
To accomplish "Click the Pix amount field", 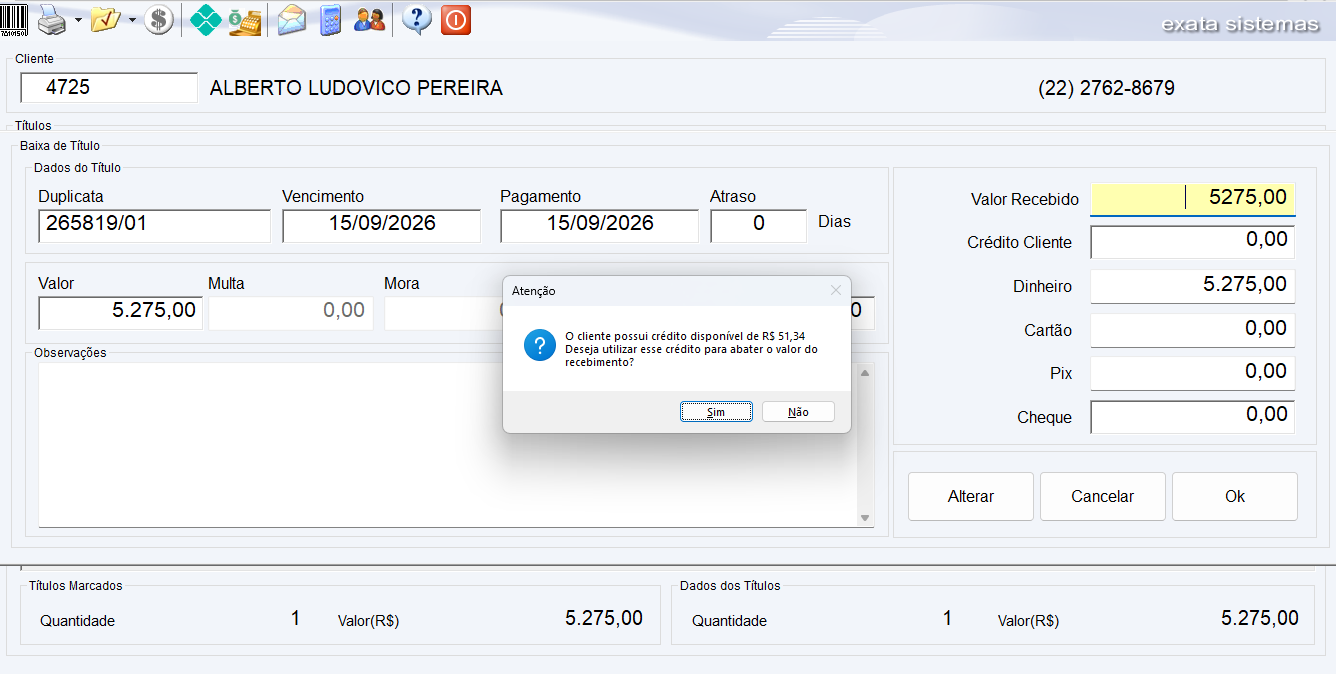I will (x=1193, y=373).
